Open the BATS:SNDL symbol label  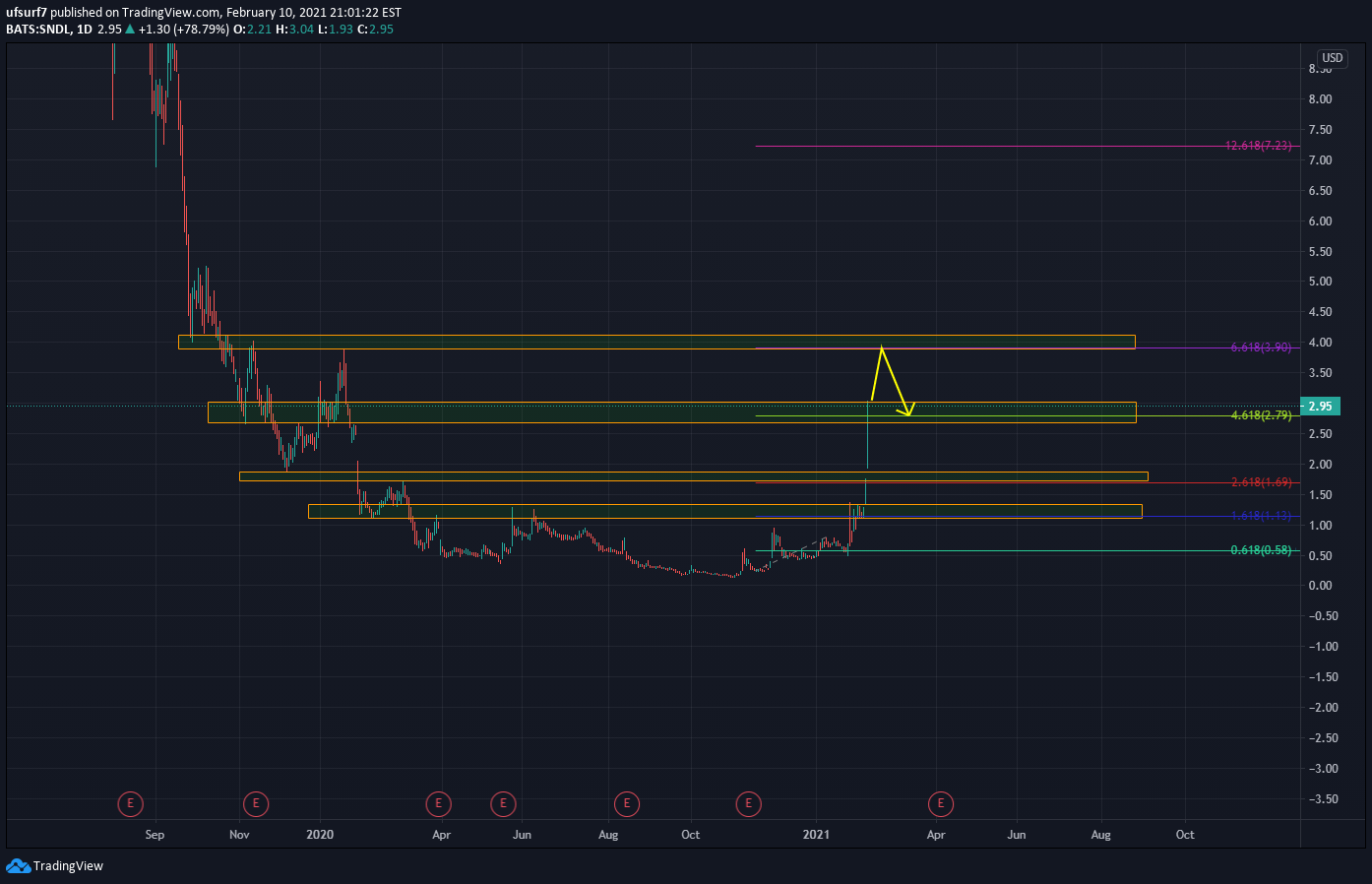coord(37,29)
